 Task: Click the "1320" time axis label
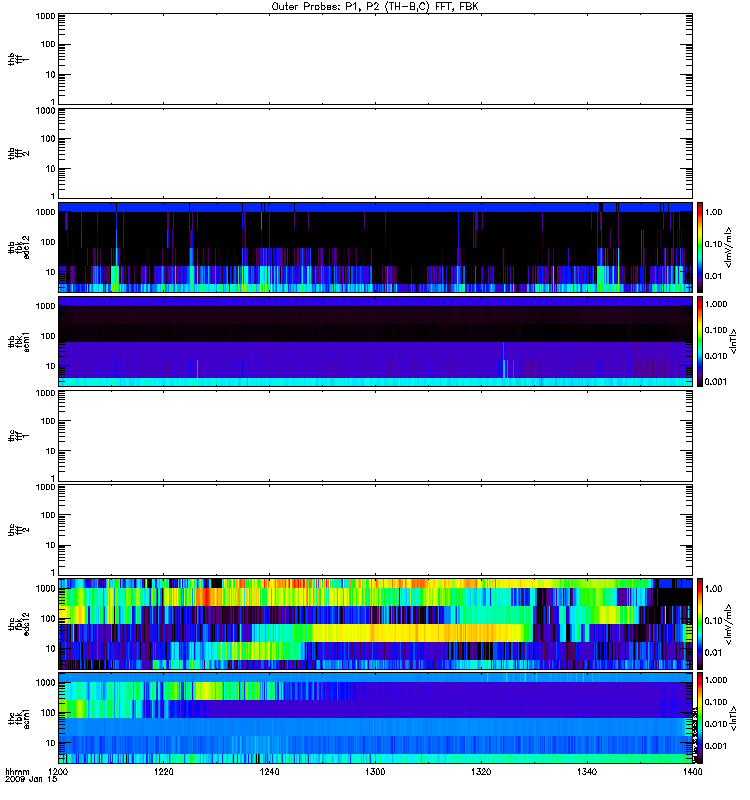pyautogui.click(x=481, y=772)
